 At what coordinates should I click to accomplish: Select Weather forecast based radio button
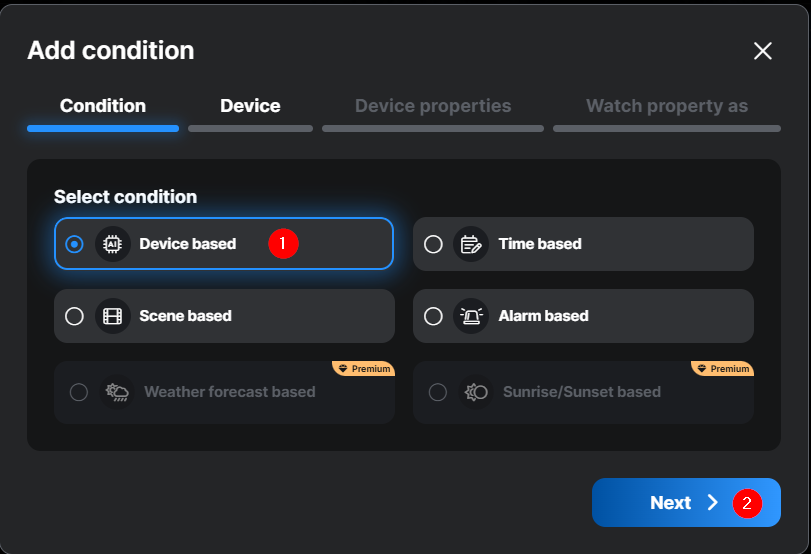point(79,392)
